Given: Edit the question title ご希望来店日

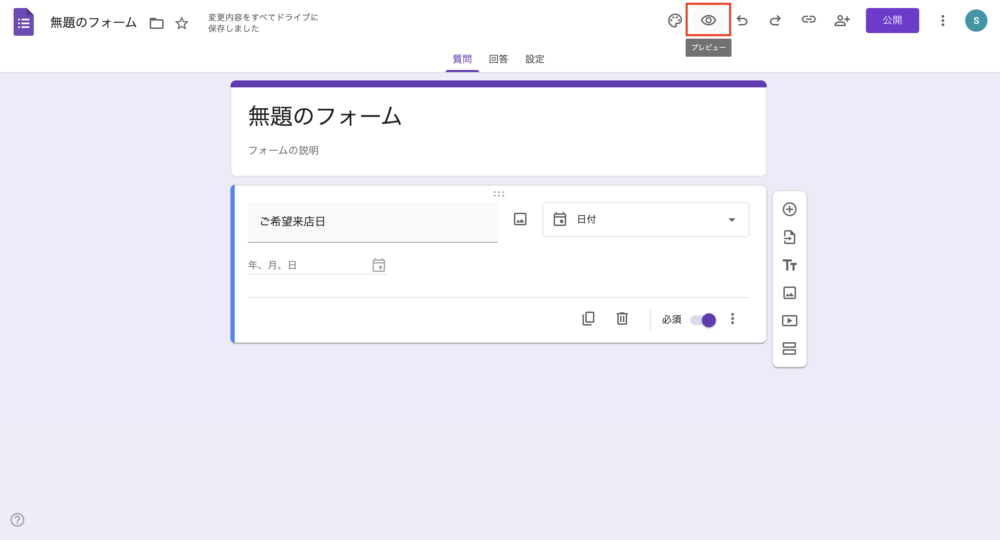Looking at the screenshot, I should [x=372, y=222].
